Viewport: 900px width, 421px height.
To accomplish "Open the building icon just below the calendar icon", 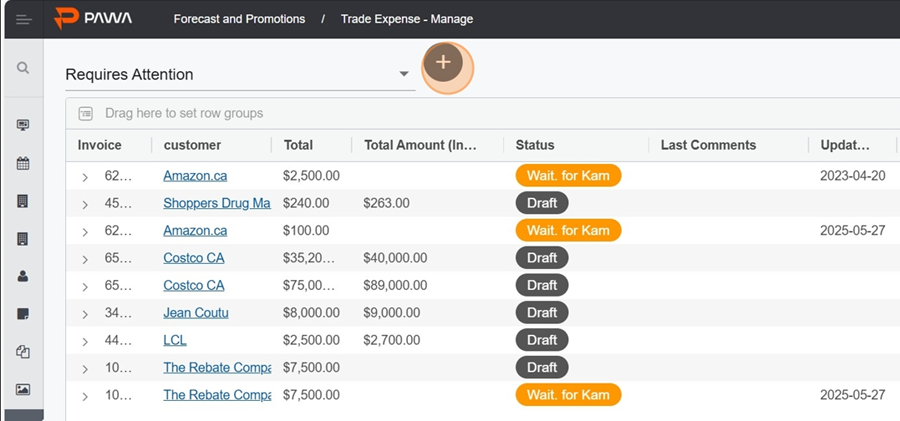I will coord(23,201).
